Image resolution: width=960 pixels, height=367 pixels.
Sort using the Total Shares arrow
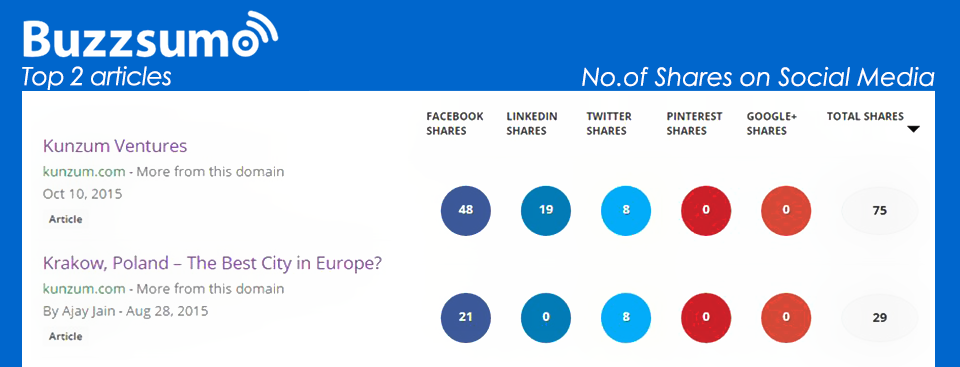pos(913,129)
